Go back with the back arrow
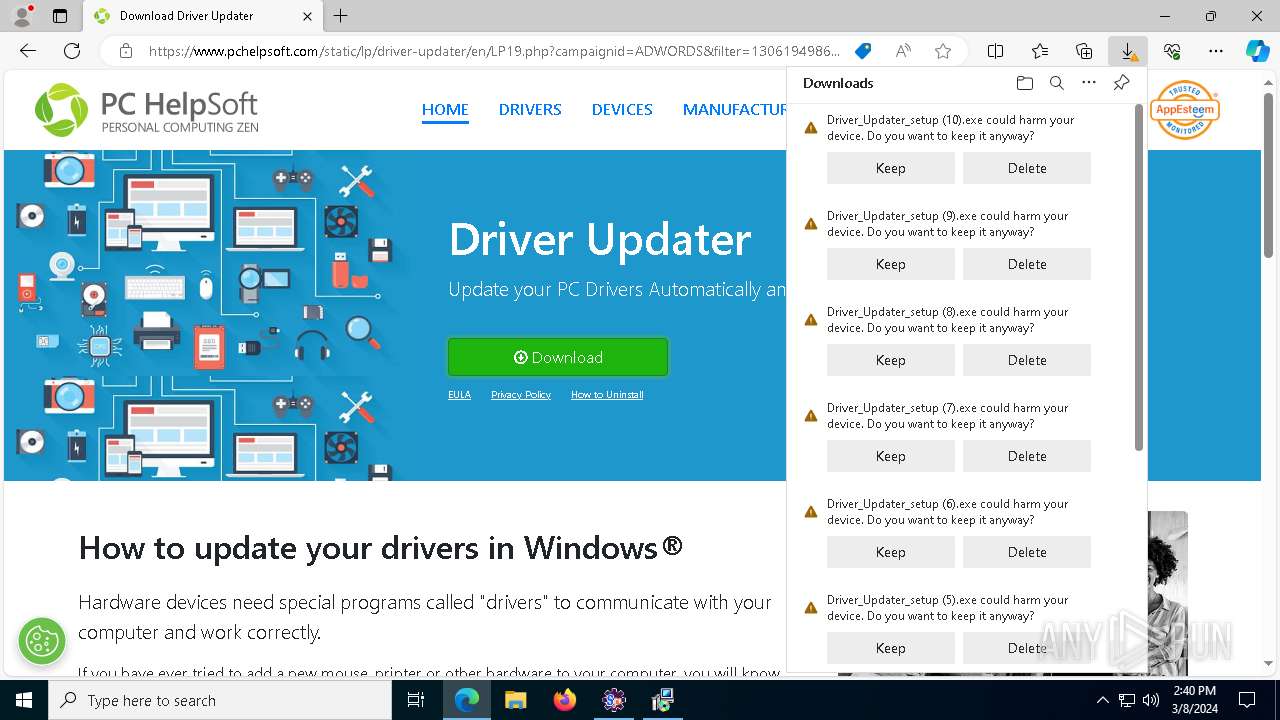This screenshot has width=1280, height=720. point(28,51)
